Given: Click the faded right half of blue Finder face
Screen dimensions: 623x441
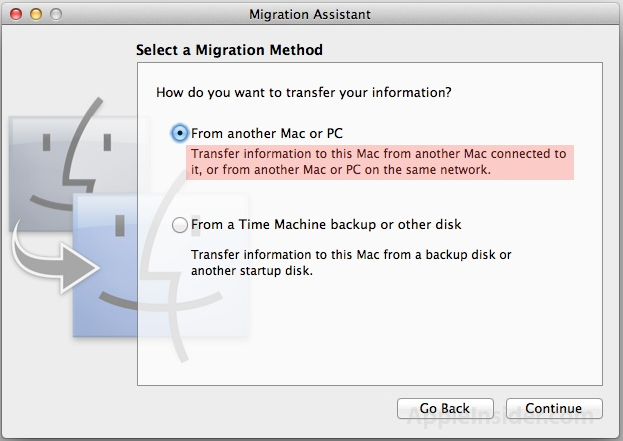Looking at the screenshot, I should tap(193, 265).
